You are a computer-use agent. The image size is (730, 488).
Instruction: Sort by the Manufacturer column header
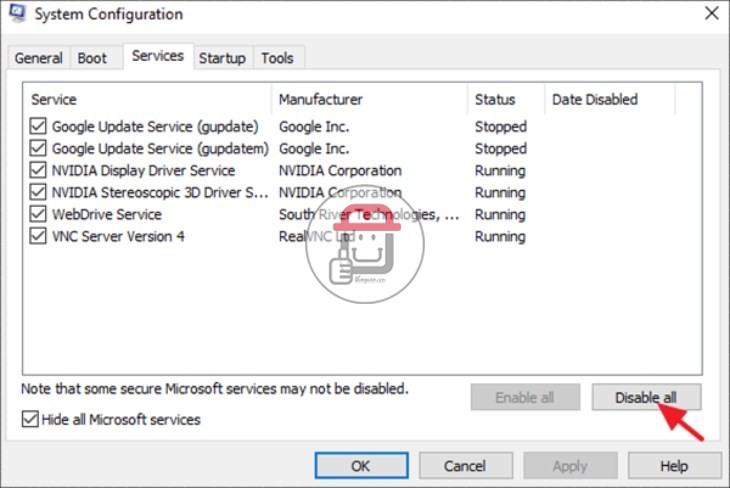369,99
